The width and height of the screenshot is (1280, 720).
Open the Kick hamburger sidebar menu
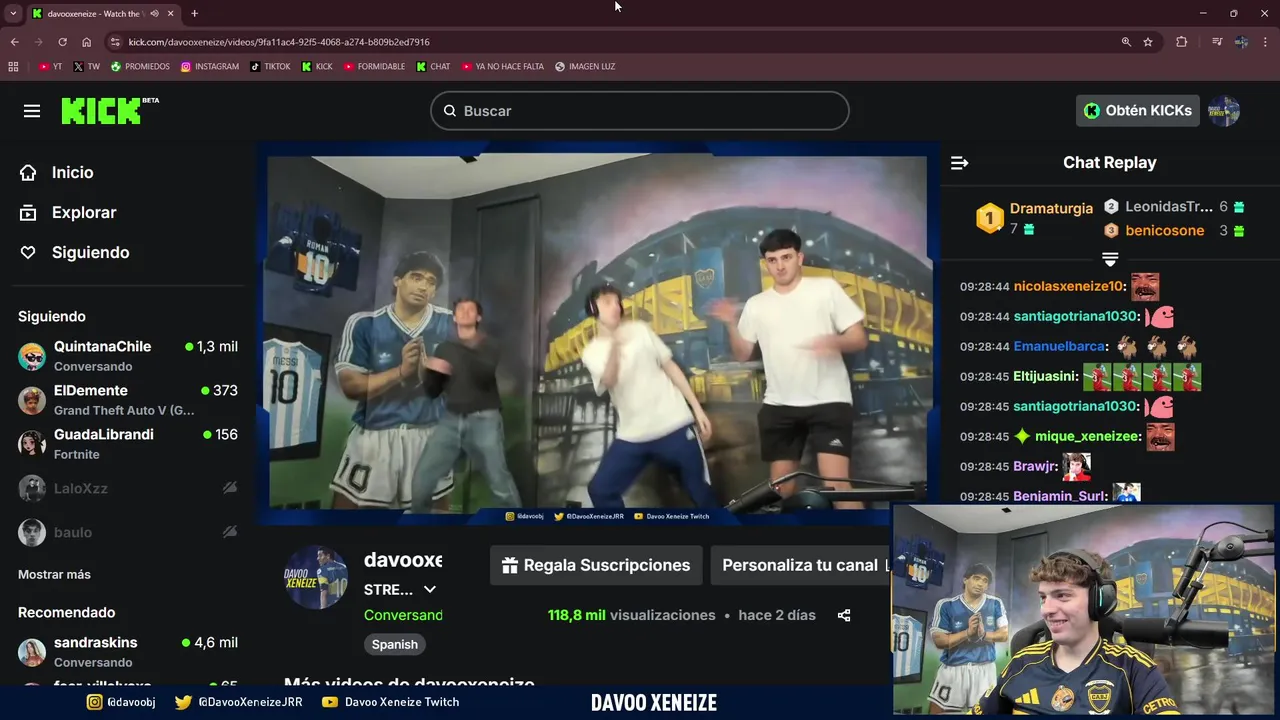pos(32,111)
